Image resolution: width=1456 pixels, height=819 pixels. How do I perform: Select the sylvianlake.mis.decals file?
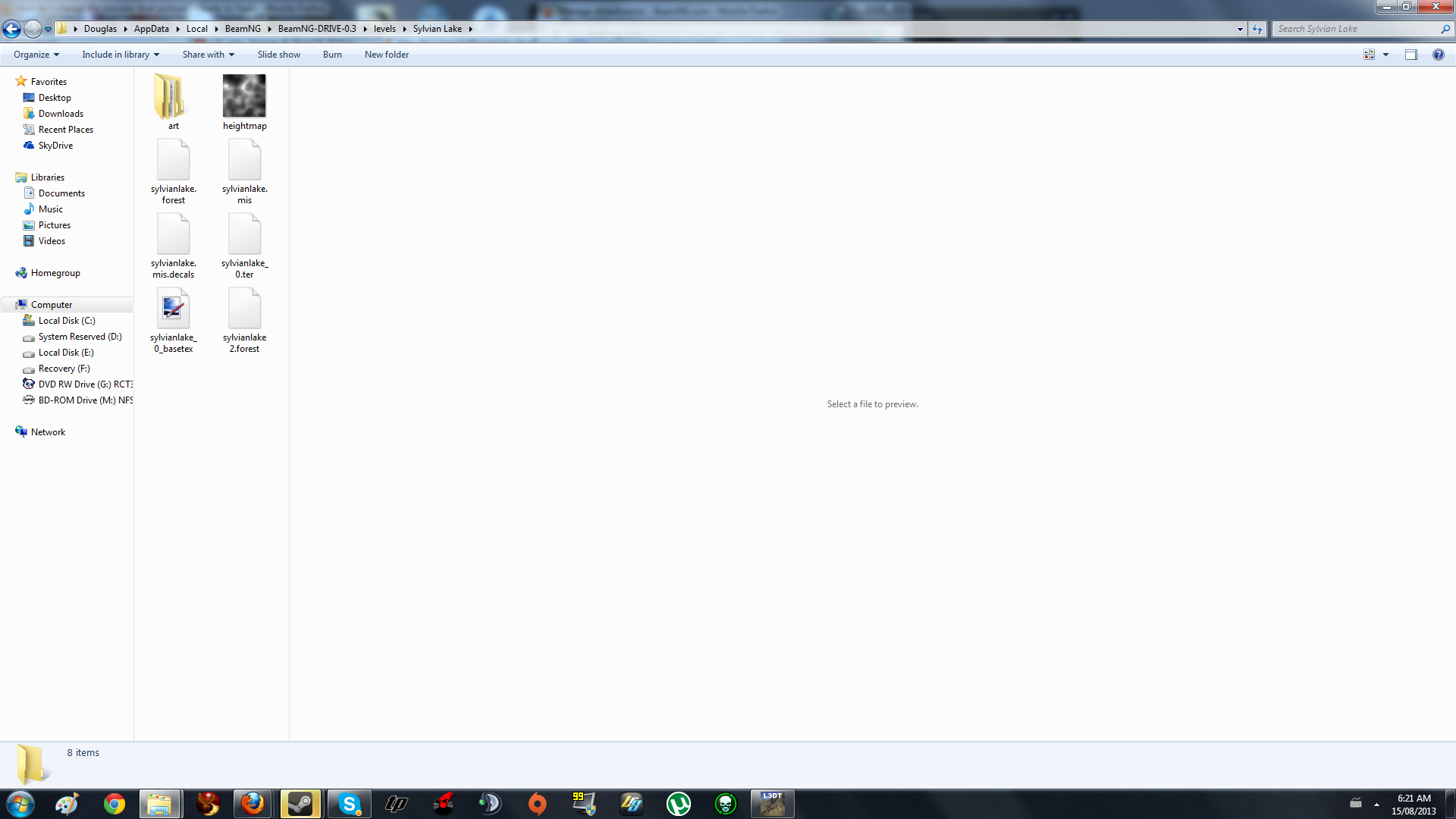click(x=173, y=246)
